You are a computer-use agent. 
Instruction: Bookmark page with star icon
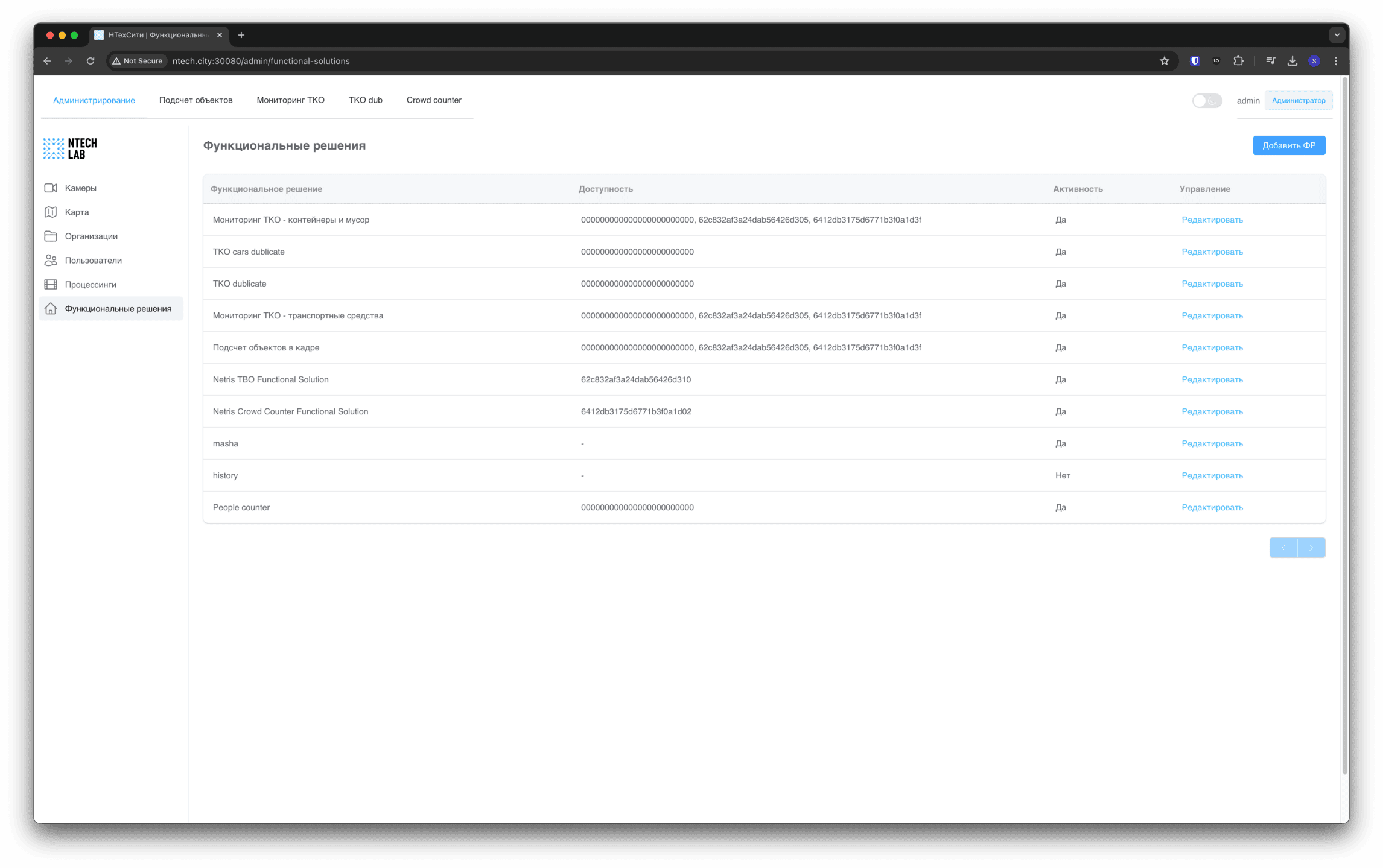pyautogui.click(x=1164, y=61)
